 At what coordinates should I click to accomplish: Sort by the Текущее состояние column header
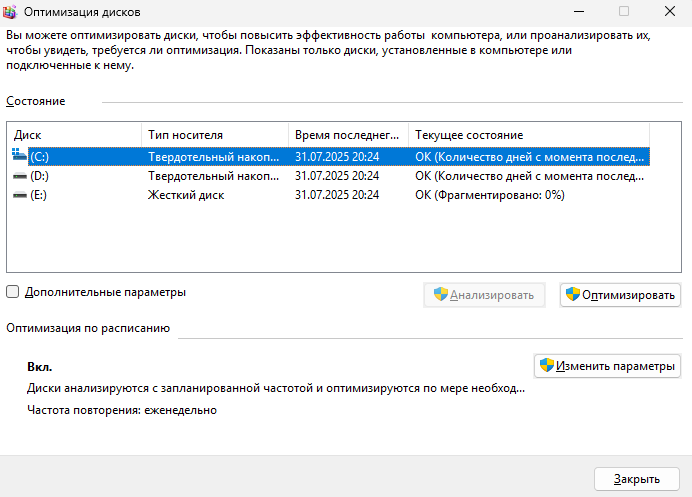529,135
